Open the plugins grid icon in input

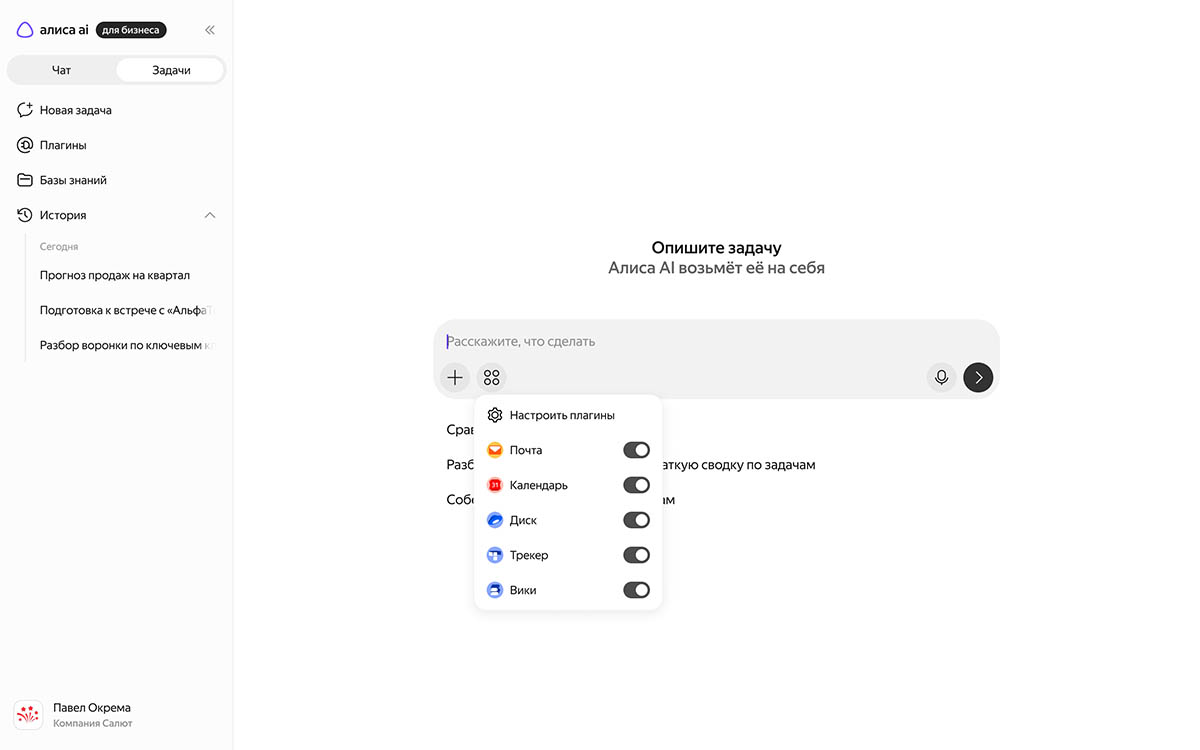491,377
